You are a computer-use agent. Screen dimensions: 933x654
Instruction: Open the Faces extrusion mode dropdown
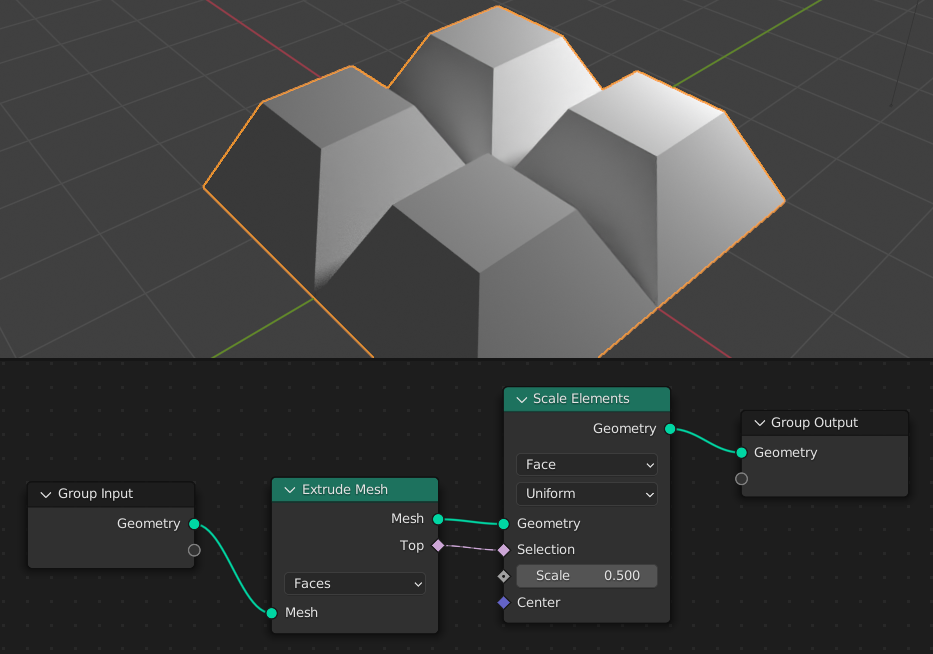[355, 583]
